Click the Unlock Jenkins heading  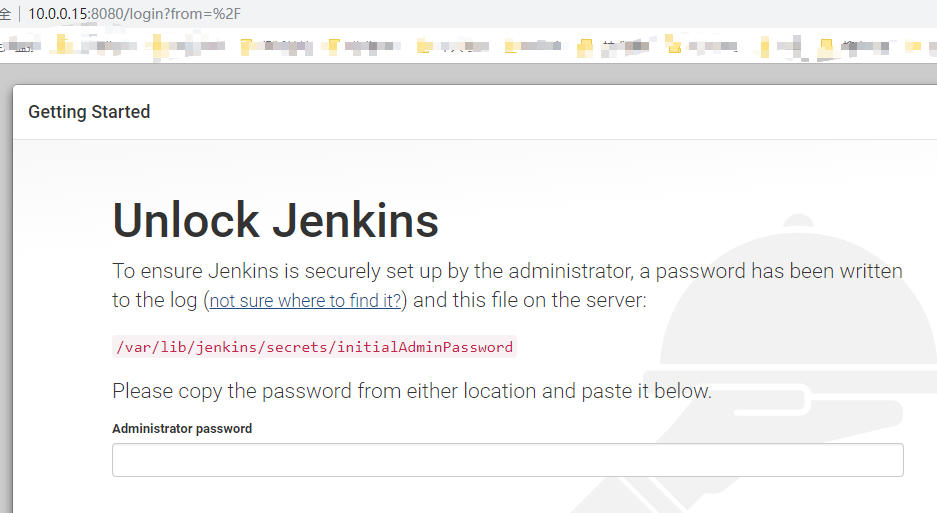coord(275,221)
